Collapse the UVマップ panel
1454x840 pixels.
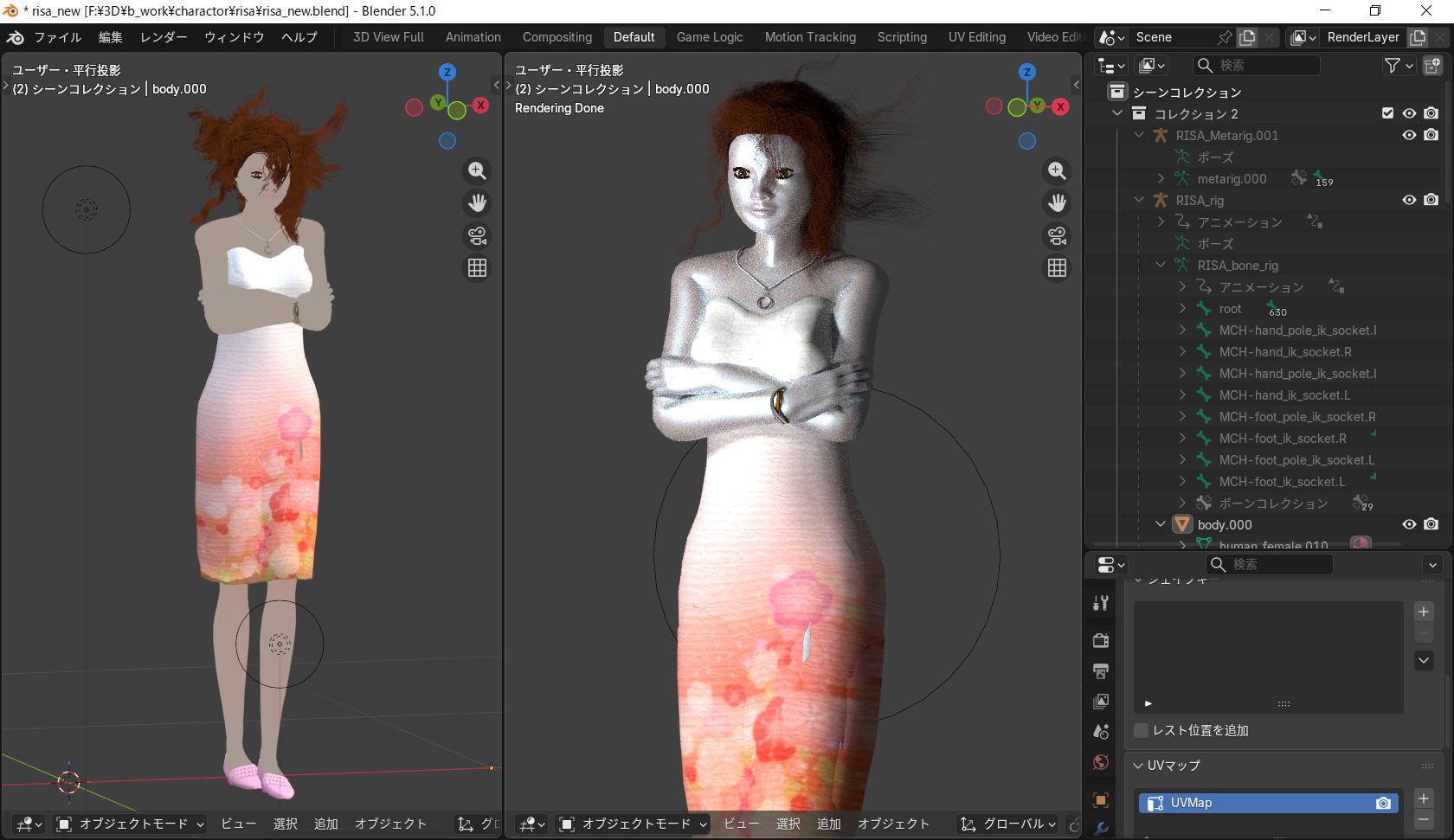[x=1139, y=766]
